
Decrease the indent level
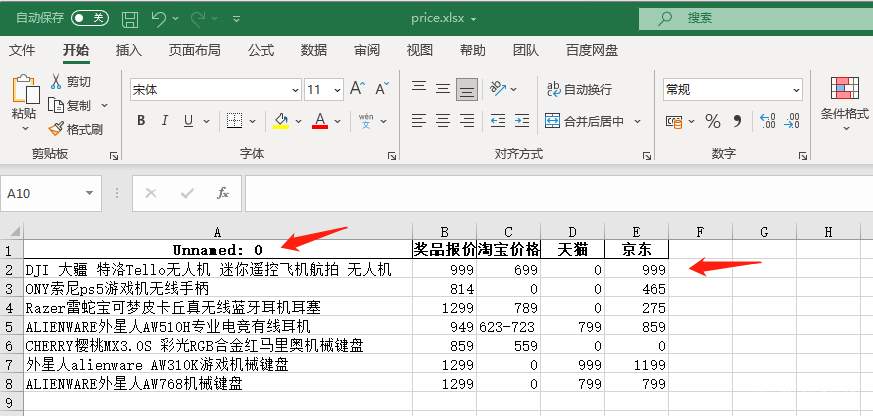pyautogui.click(x=498, y=120)
